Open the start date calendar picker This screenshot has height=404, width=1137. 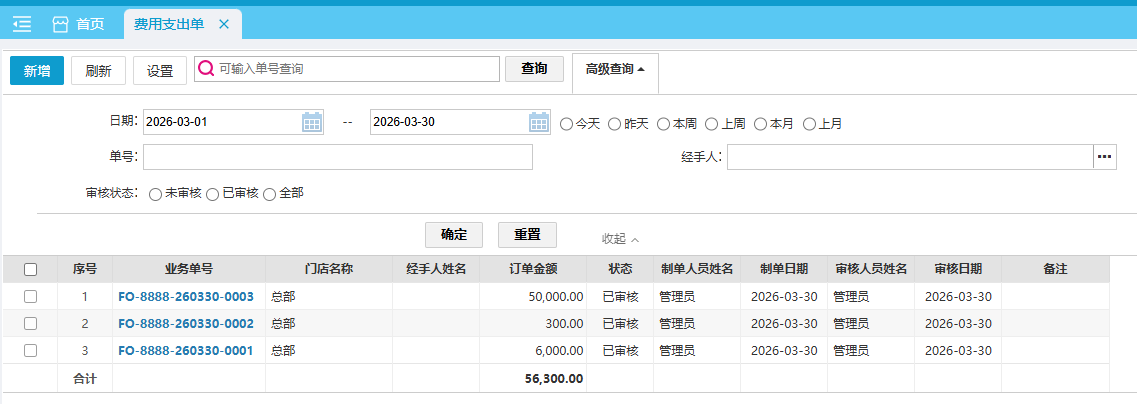(x=312, y=122)
